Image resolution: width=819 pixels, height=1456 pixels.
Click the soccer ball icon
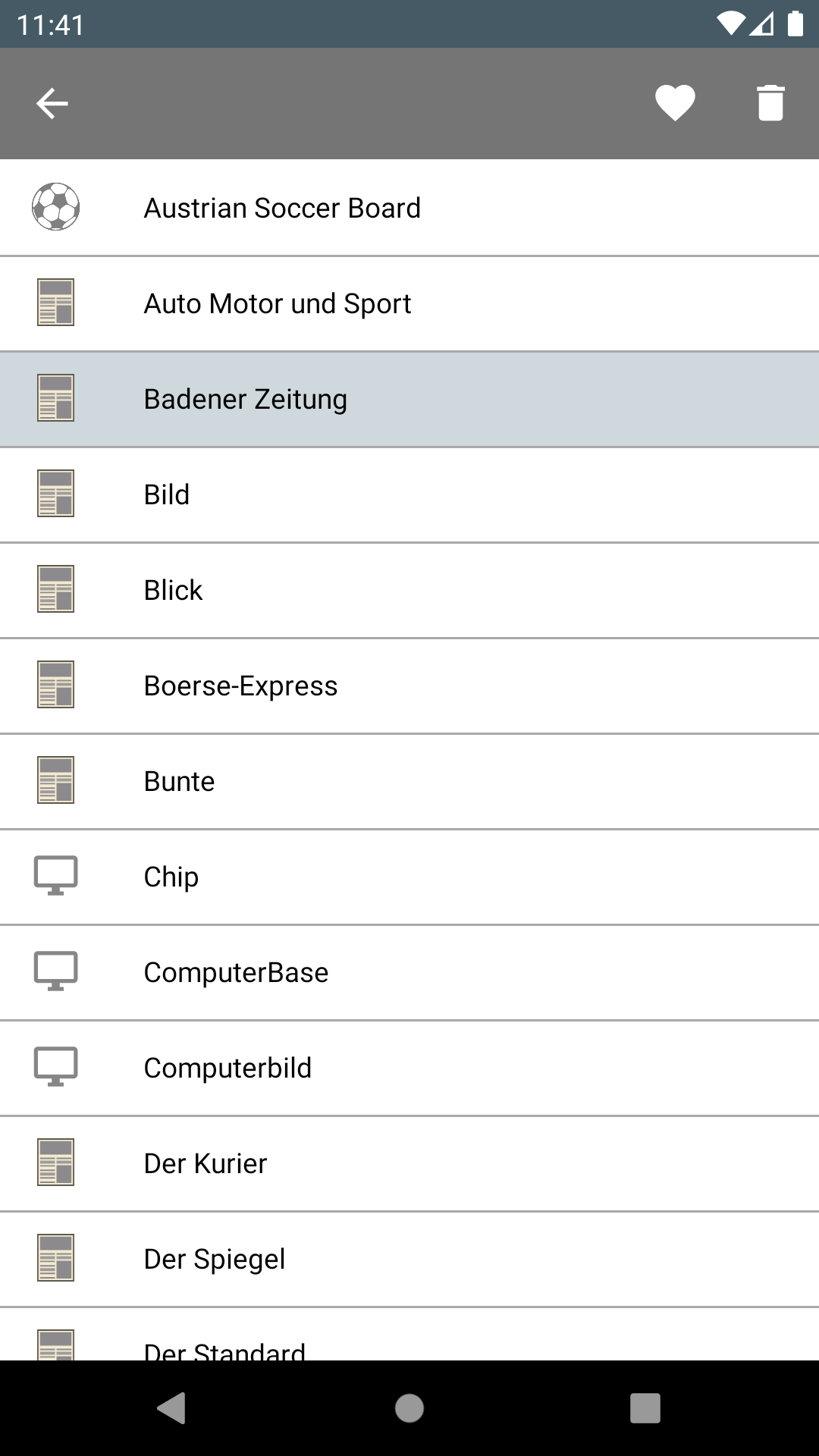[x=55, y=207]
